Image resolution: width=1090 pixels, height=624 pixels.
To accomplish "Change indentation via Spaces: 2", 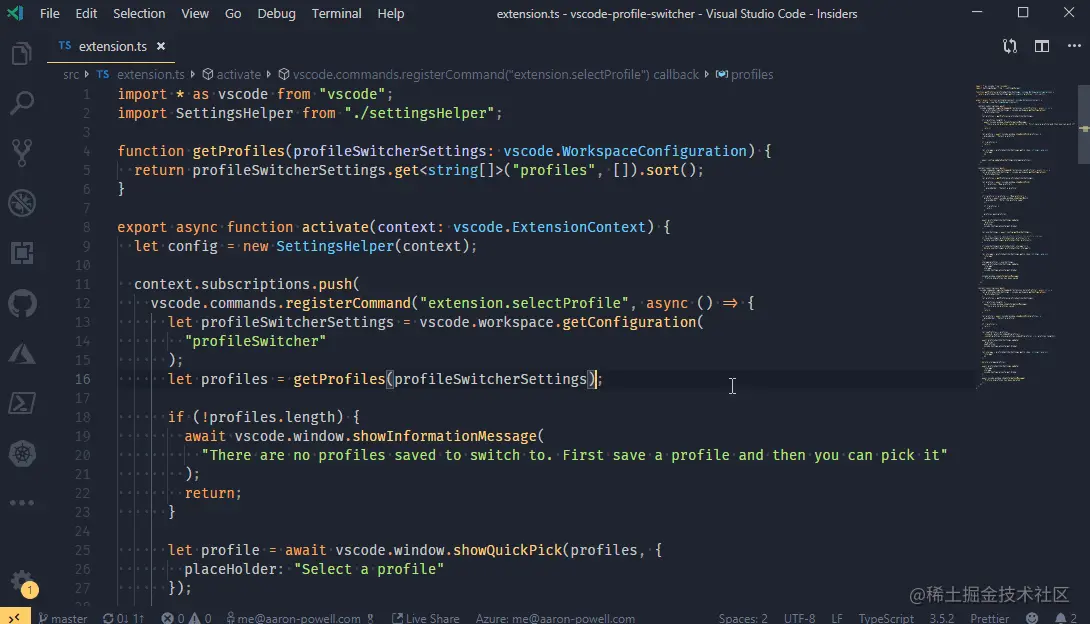I will click(742, 618).
